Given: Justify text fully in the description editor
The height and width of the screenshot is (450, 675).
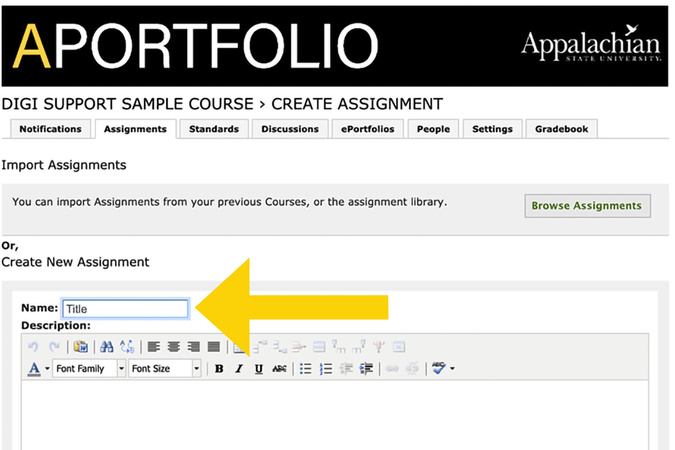Looking at the screenshot, I should tap(214, 347).
